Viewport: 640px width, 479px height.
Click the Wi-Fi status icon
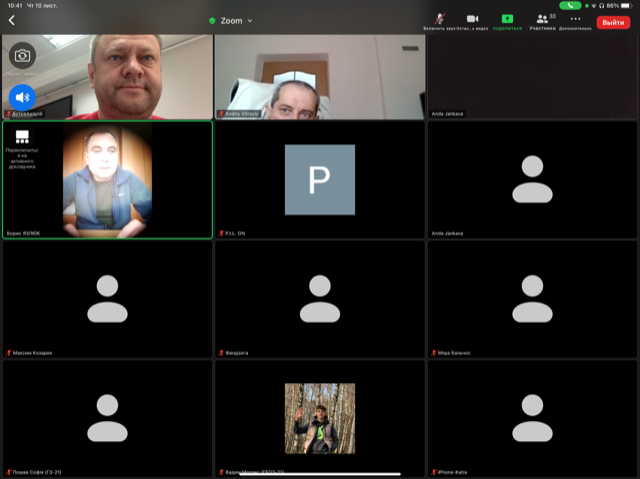point(594,6)
